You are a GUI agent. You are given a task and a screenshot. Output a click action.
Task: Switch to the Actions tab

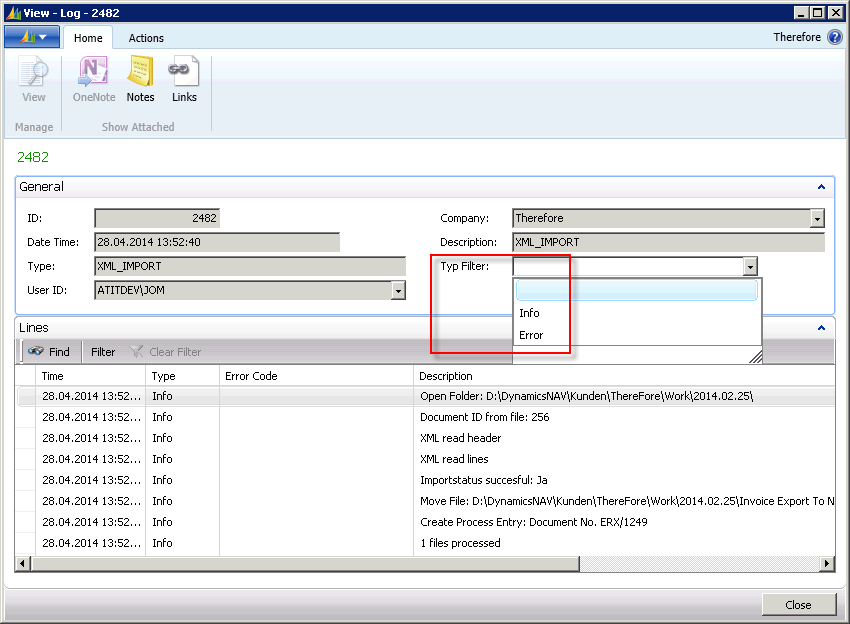pos(146,38)
